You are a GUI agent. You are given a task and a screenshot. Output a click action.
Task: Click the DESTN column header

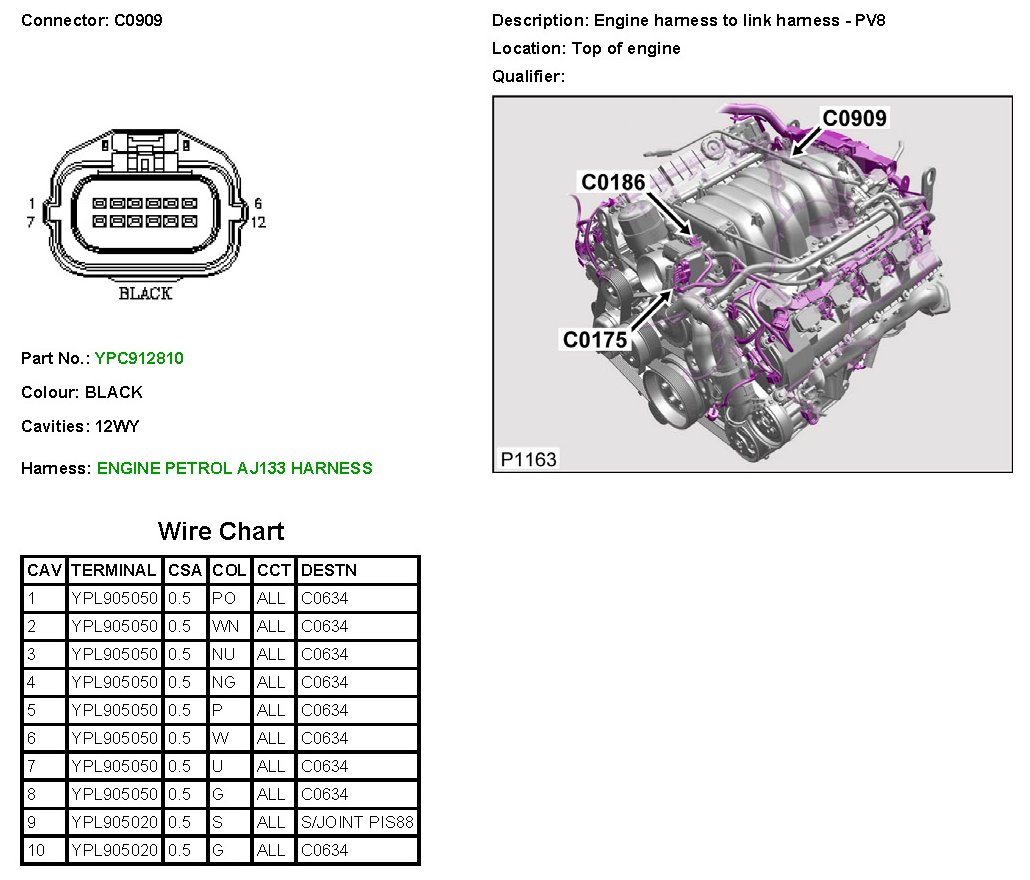(x=358, y=571)
